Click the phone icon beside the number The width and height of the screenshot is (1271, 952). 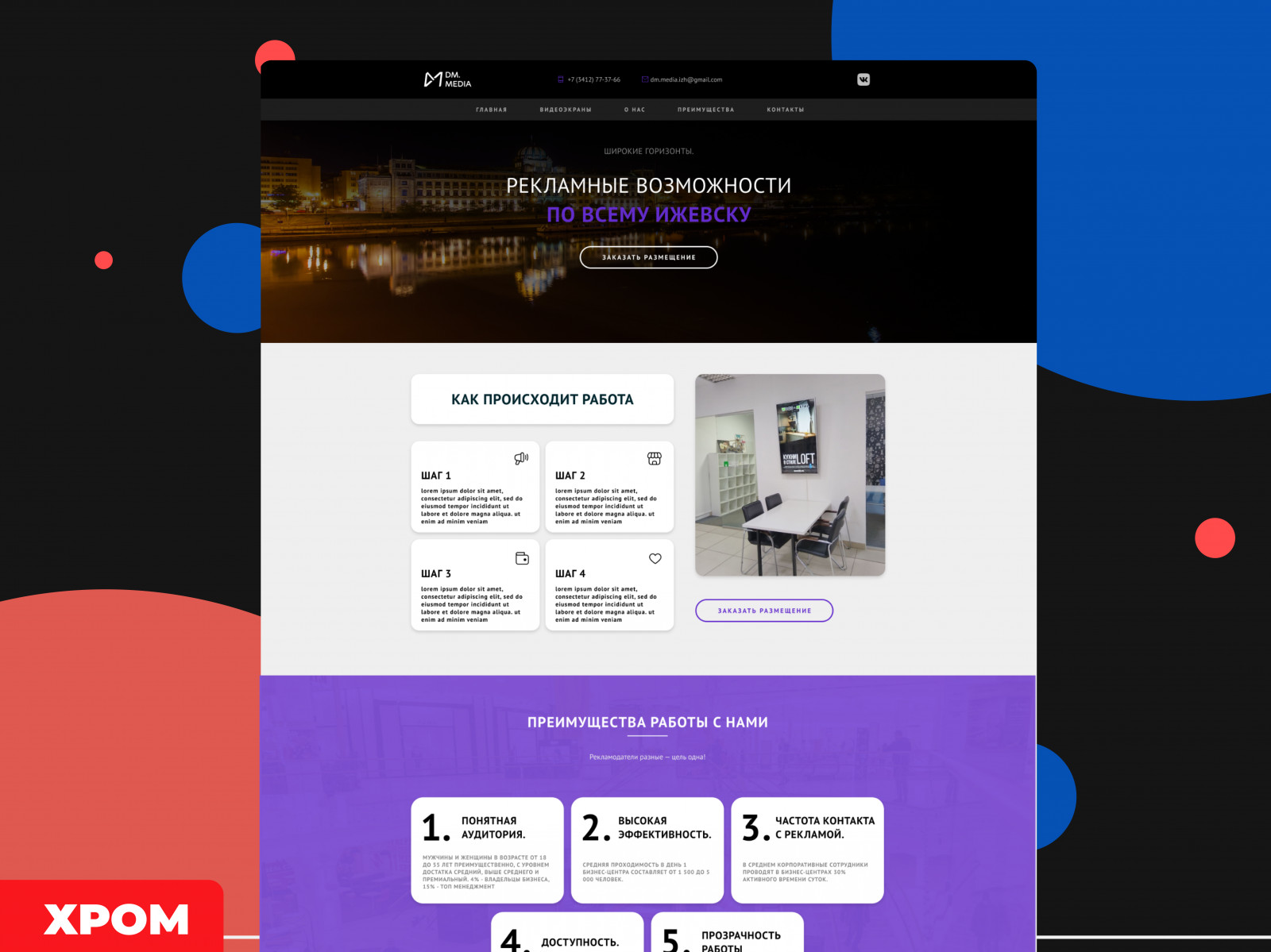point(561,79)
